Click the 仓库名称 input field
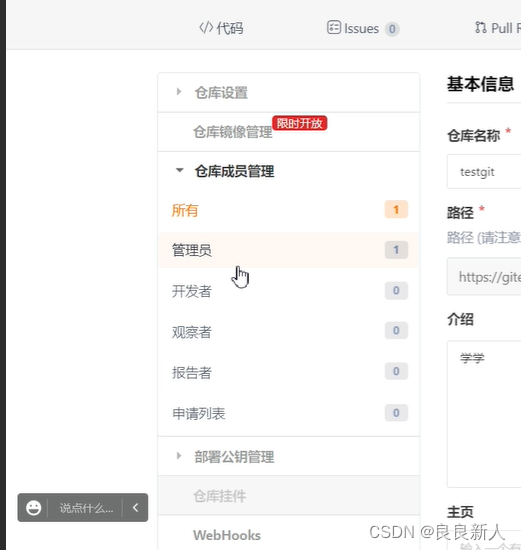Image resolution: width=521 pixels, height=550 pixels. click(x=484, y=172)
